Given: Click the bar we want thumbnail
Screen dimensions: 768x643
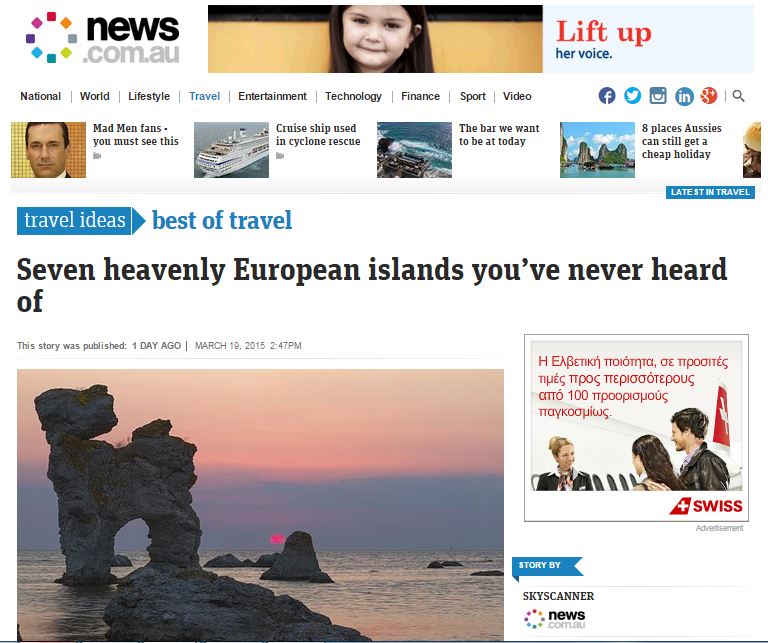Looking at the screenshot, I should [414, 150].
